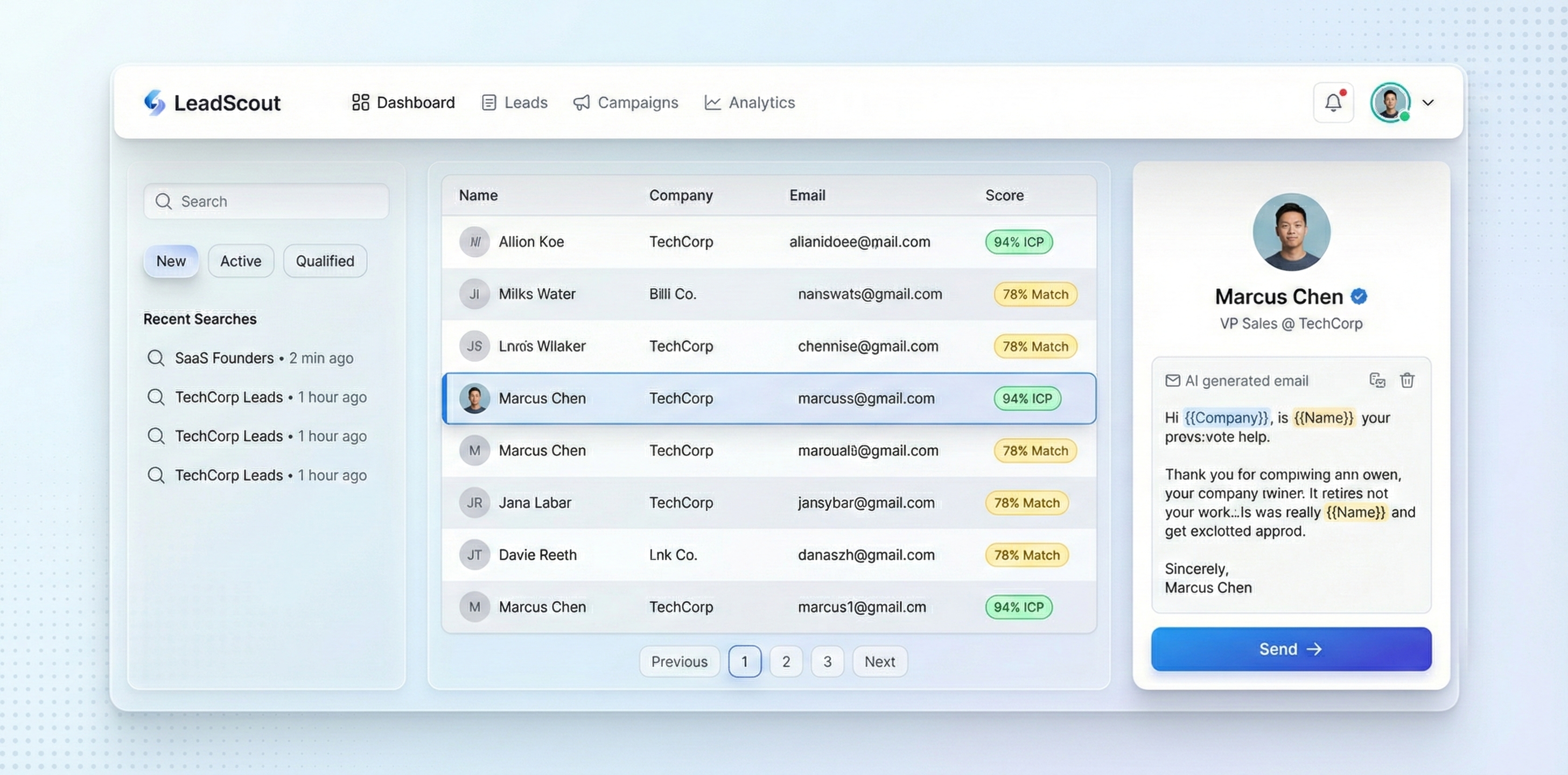Viewport: 1568px width, 775px height.
Task: Expand the user account dropdown chevron
Action: pyautogui.click(x=1428, y=102)
